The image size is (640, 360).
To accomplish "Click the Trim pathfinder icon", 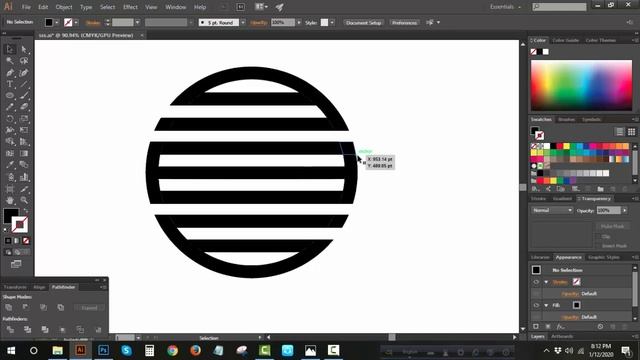I will 27,329.
